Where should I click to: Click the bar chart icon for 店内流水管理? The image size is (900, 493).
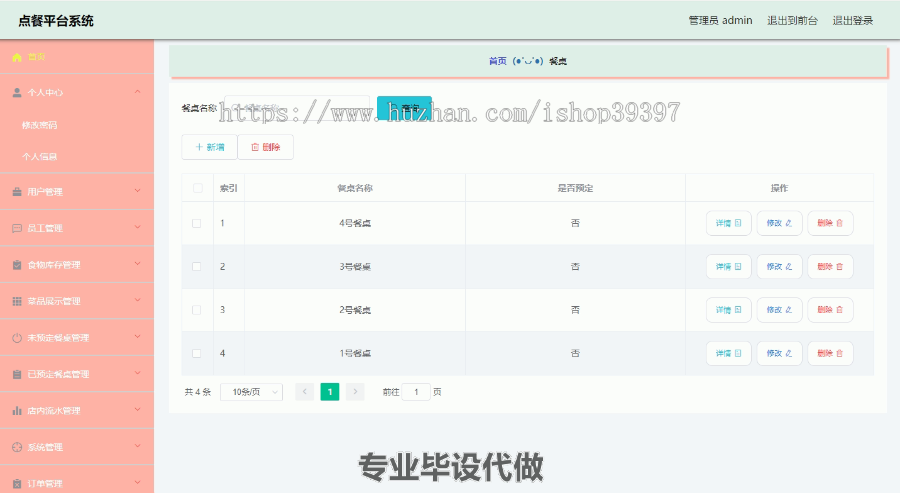(x=17, y=410)
